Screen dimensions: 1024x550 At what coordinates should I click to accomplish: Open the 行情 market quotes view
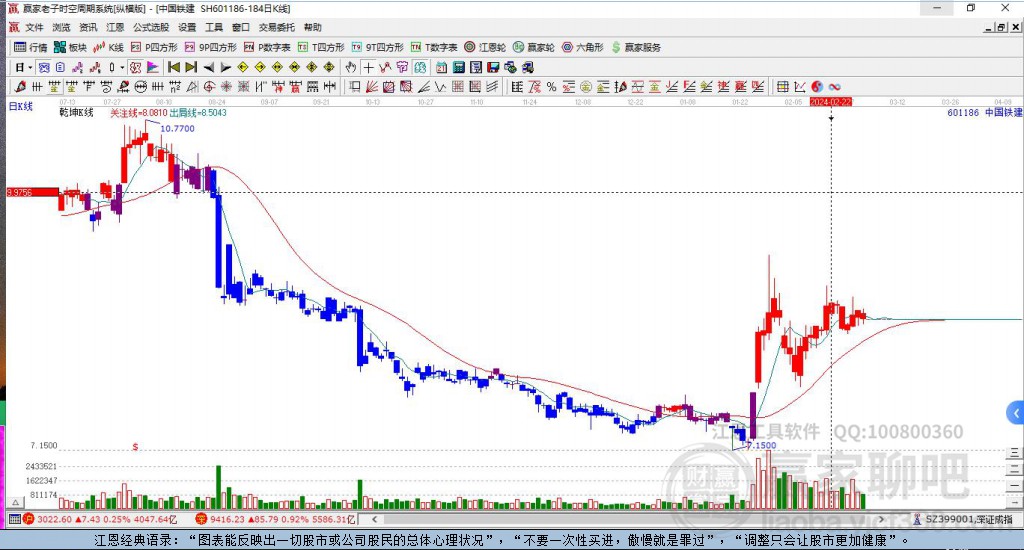31,47
